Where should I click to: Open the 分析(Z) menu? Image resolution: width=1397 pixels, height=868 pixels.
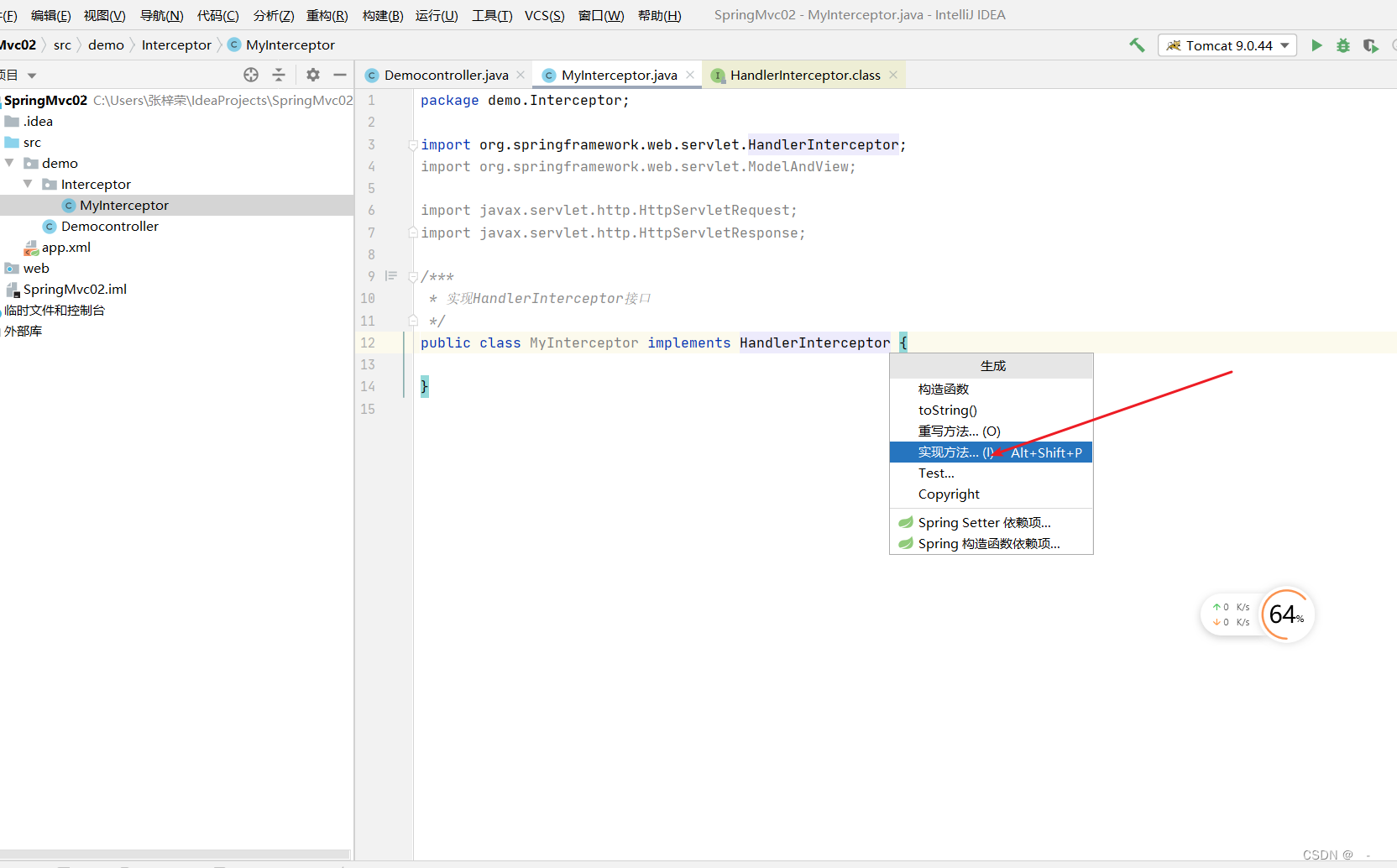click(x=274, y=15)
